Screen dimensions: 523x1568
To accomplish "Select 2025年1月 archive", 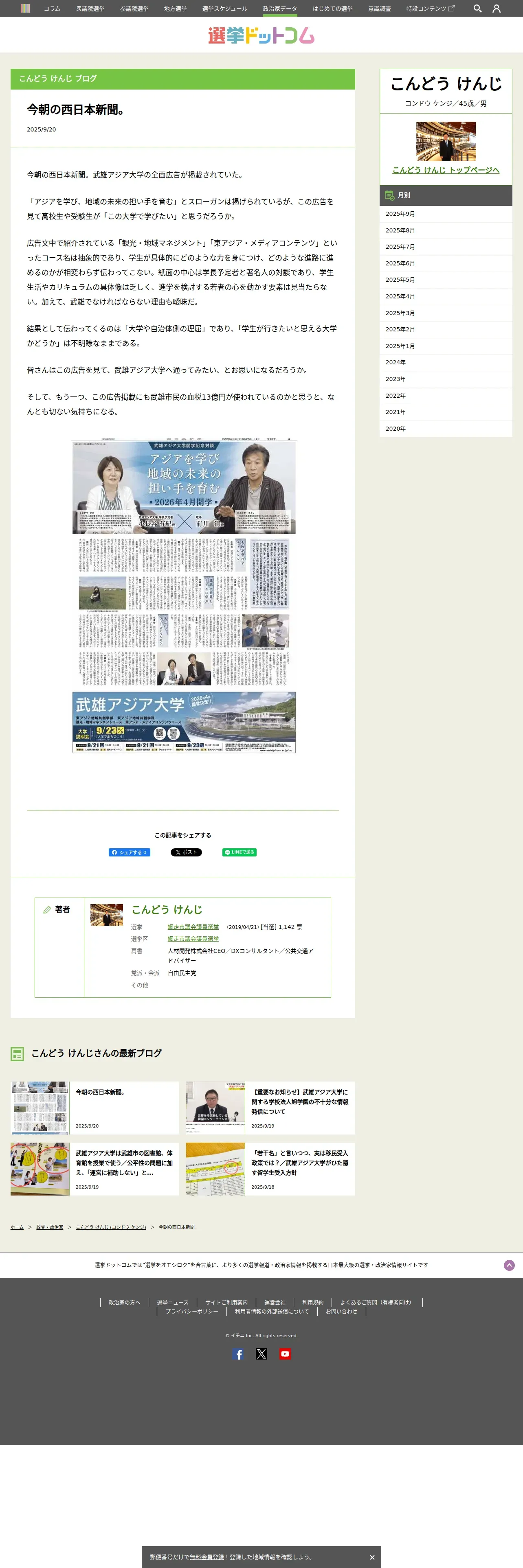I will 446,346.
